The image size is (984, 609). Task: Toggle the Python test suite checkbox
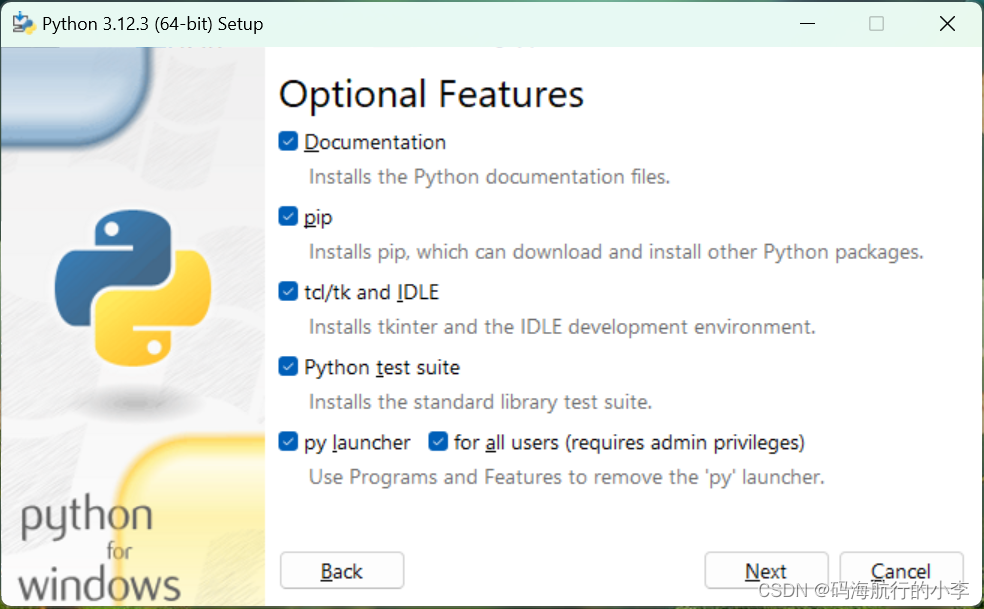coord(288,367)
